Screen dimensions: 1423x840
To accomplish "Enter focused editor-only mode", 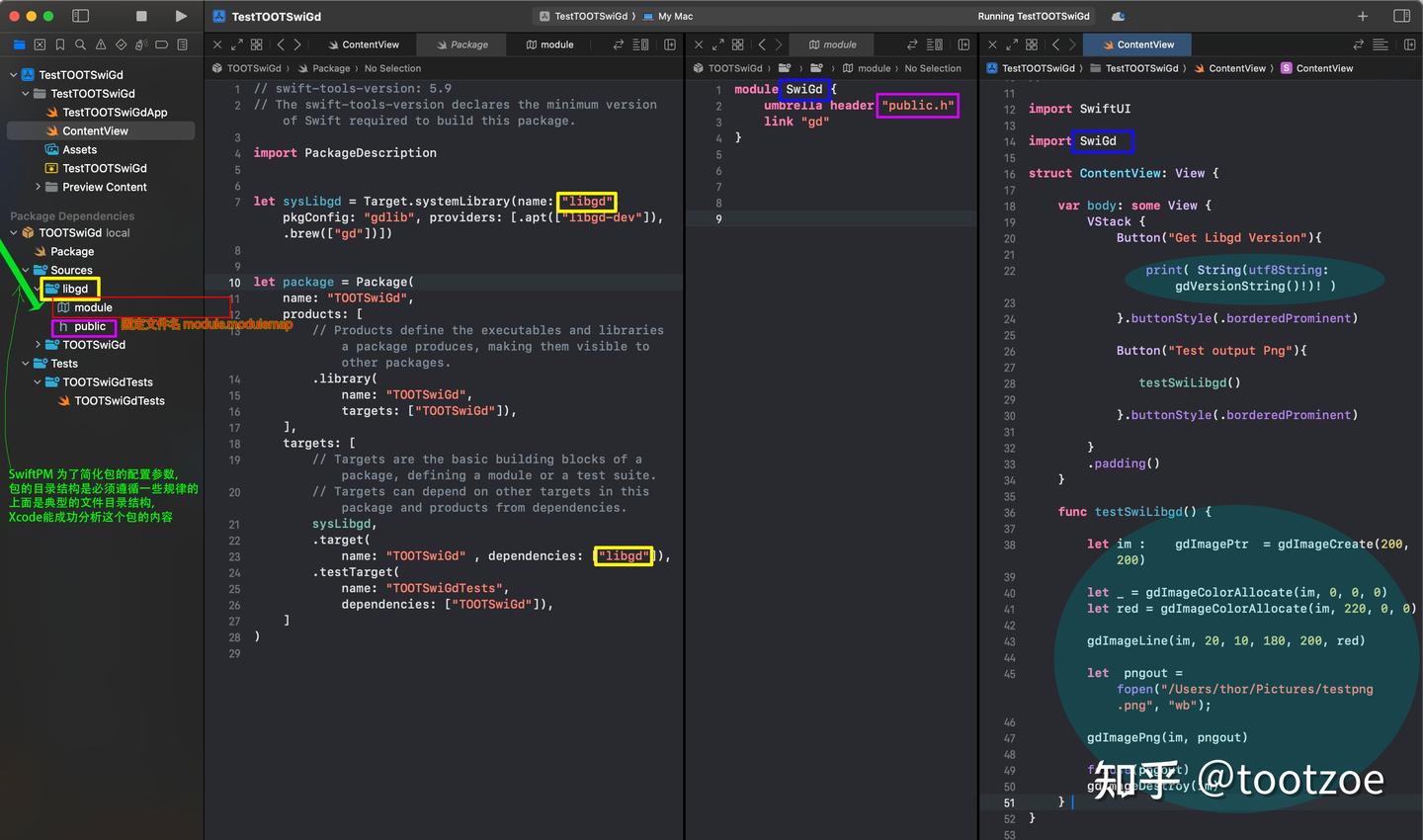I will point(236,44).
